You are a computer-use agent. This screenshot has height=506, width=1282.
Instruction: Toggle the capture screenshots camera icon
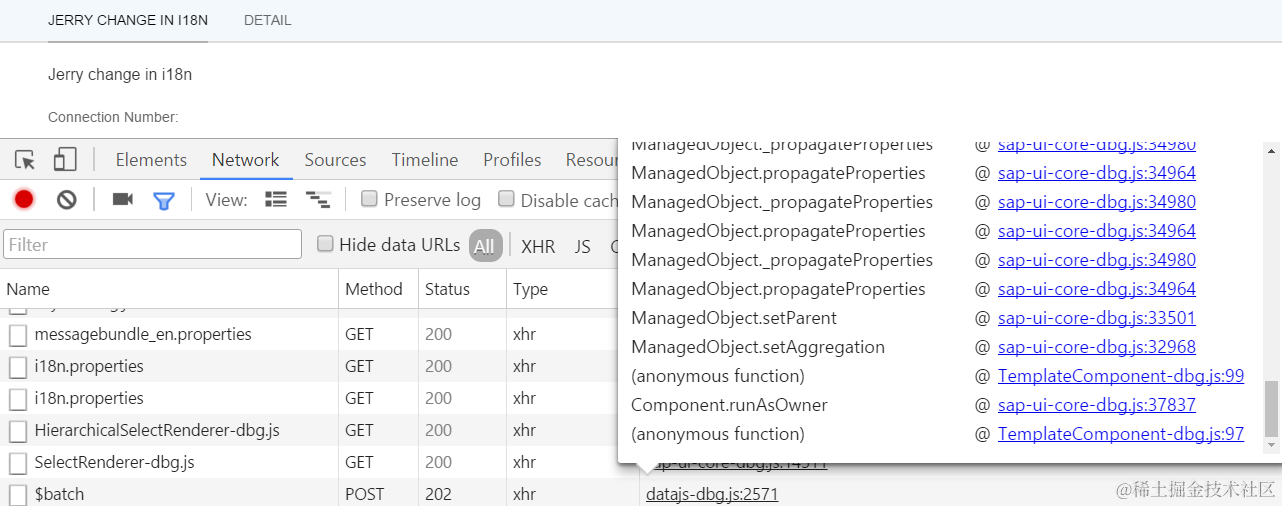[123, 200]
